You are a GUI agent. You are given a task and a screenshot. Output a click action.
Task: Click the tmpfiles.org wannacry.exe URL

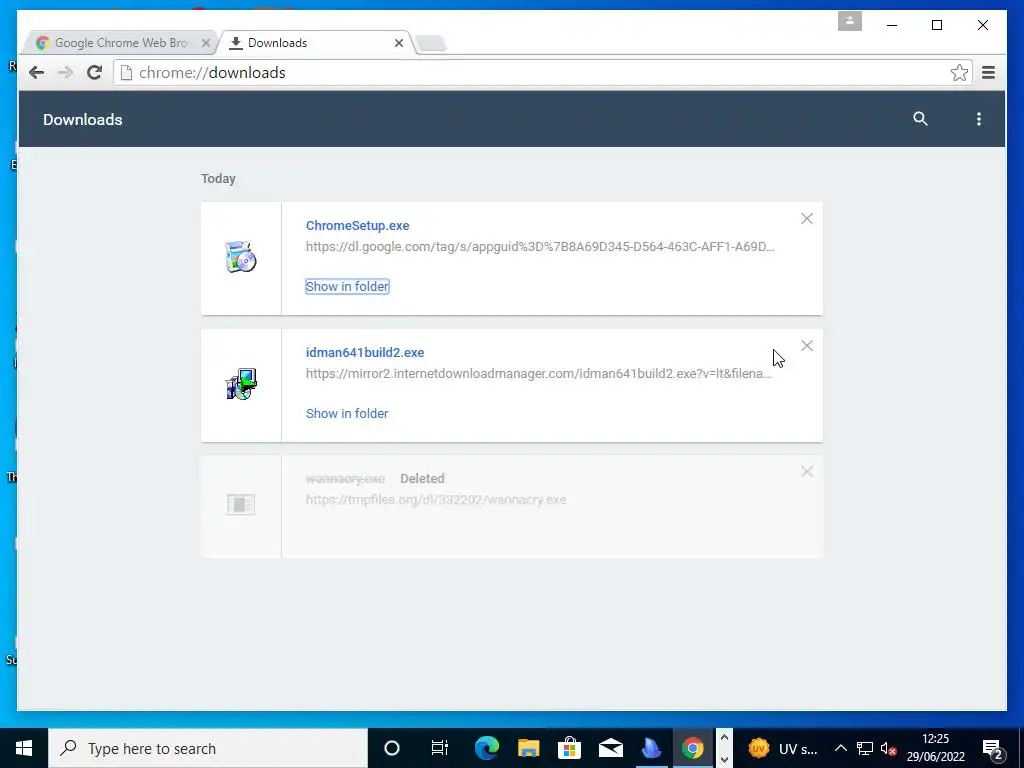(436, 500)
